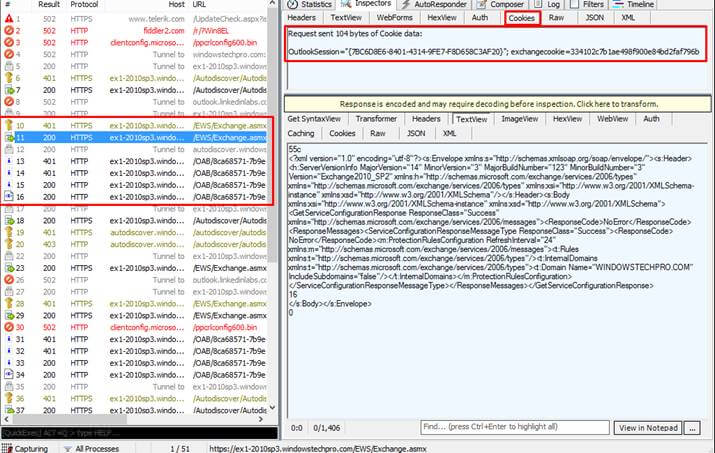Click the session list scroll down arrow
Viewport: 715px width, 453px height.
272,407
